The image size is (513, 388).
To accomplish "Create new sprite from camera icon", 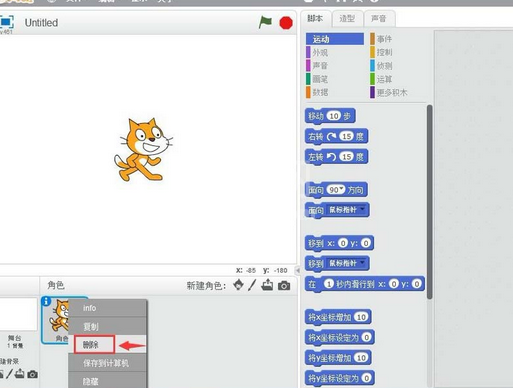I will point(284,286).
